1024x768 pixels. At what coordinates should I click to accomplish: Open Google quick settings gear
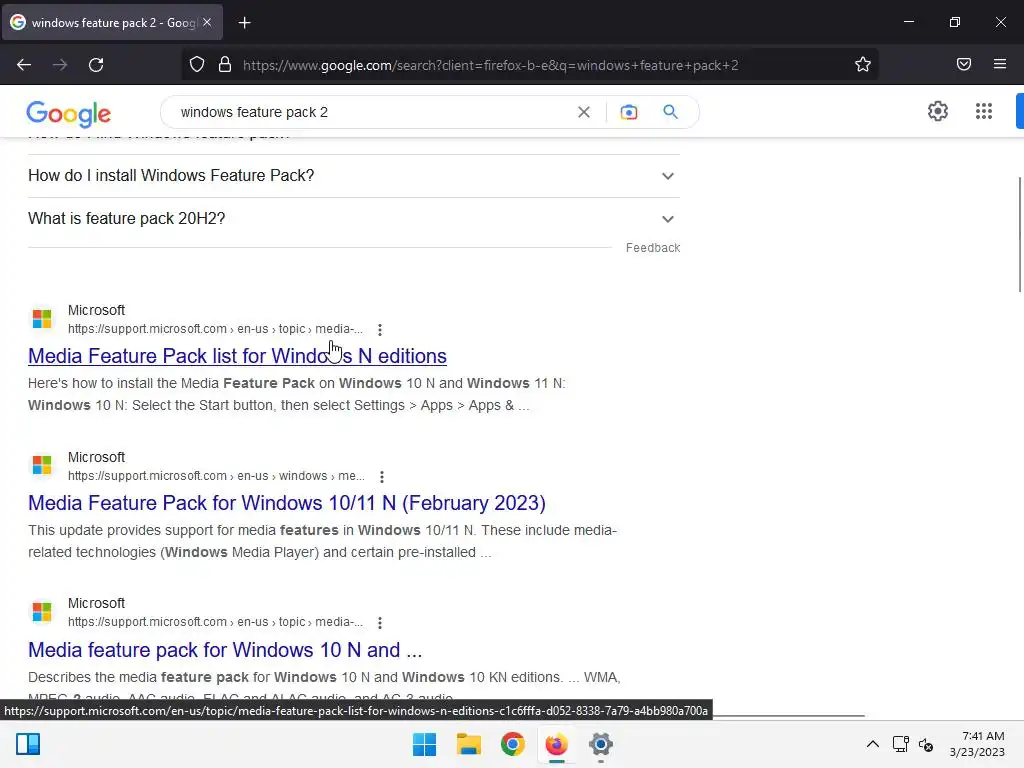(938, 111)
